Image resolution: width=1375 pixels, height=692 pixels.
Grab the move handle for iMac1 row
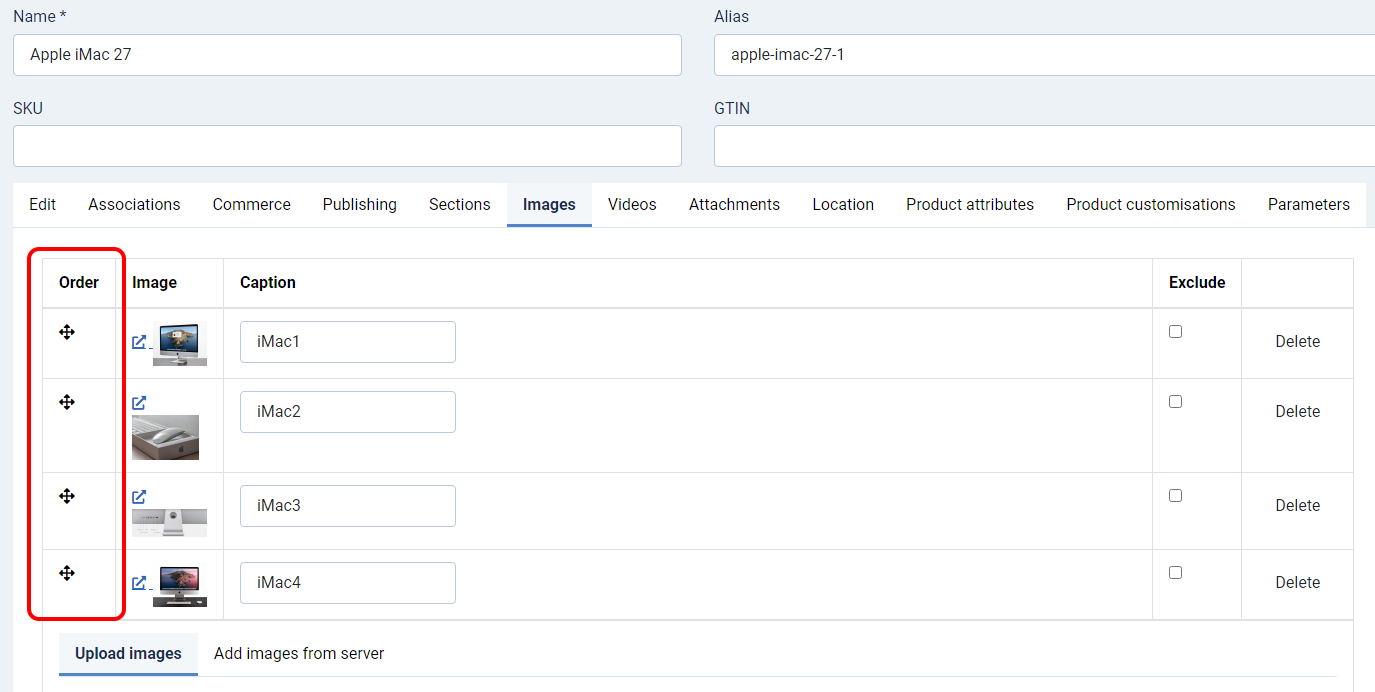pos(67,332)
